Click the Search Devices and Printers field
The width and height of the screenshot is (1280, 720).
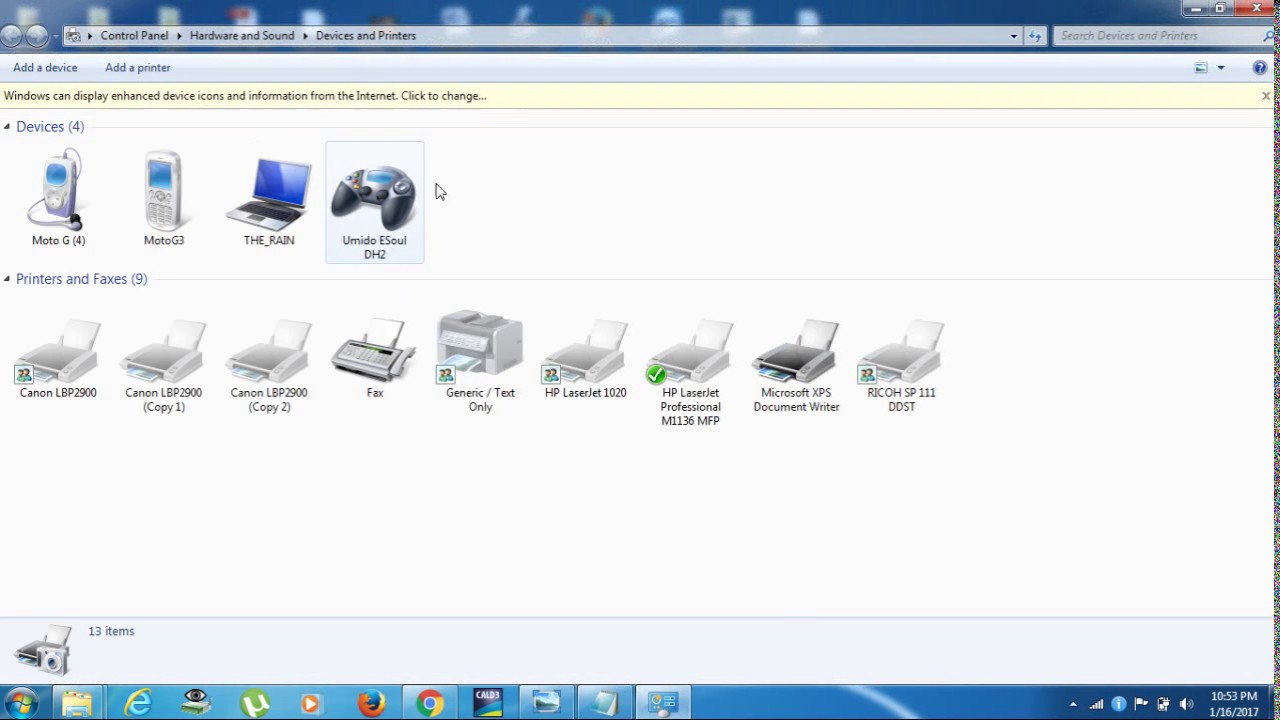coord(1156,36)
